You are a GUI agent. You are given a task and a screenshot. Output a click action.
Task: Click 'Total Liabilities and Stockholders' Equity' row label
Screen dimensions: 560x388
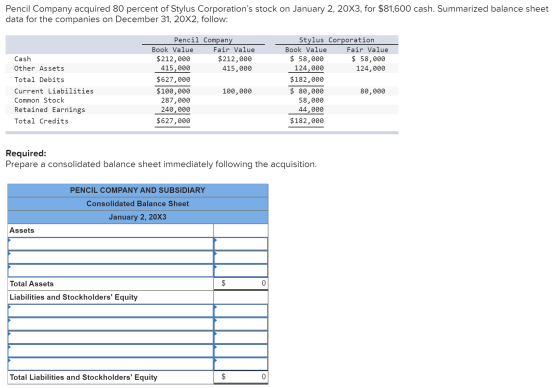(84, 377)
